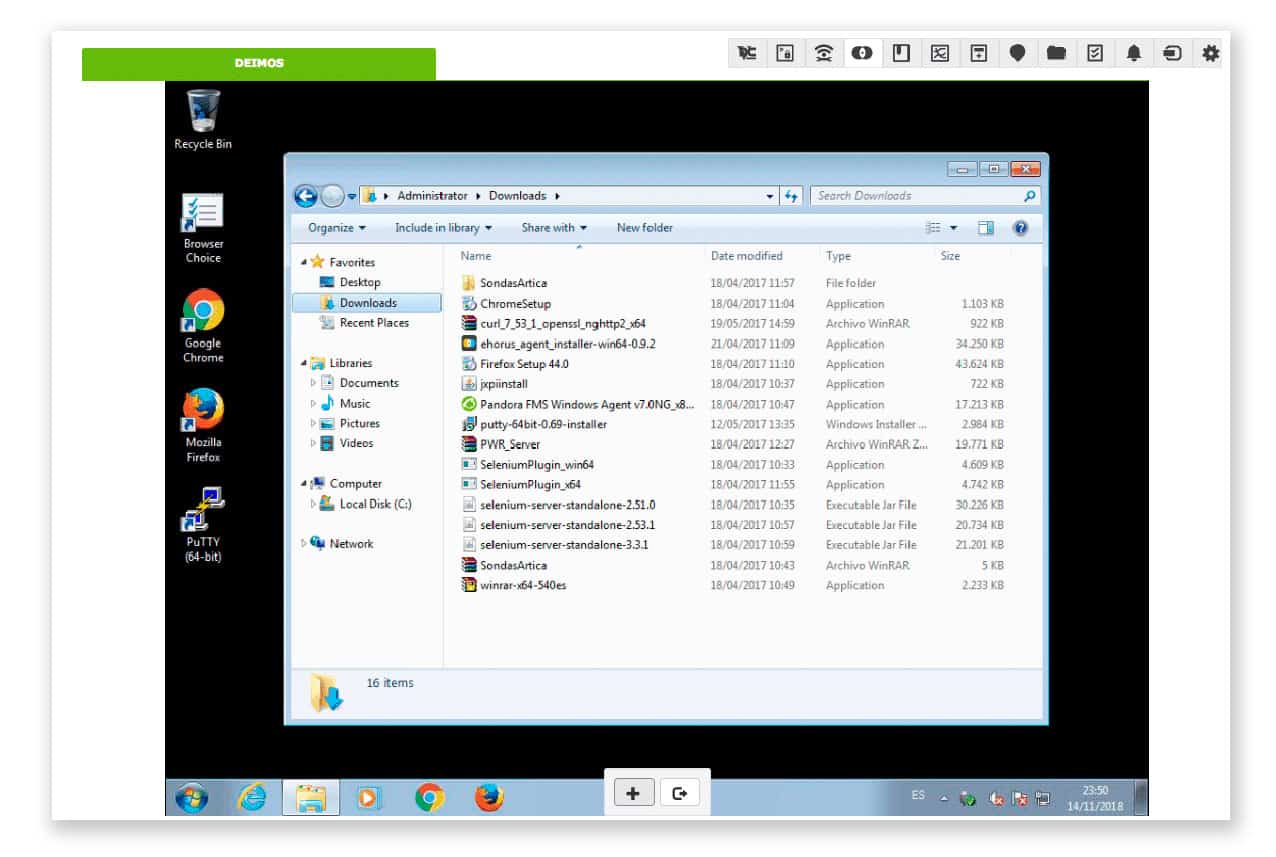Image resolution: width=1276 pixels, height=857 pixels.
Task: Open the Organize dropdown menu
Action: [x=336, y=228]
